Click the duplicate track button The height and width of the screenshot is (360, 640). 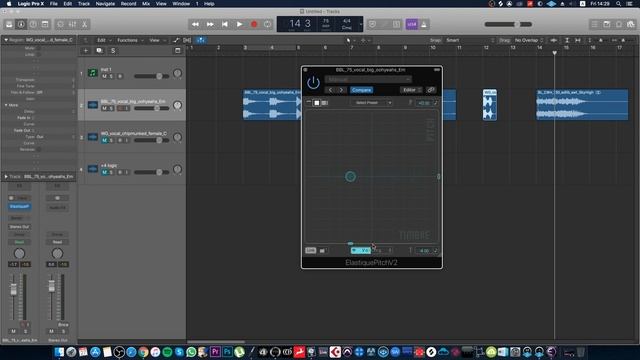point(99,51)
